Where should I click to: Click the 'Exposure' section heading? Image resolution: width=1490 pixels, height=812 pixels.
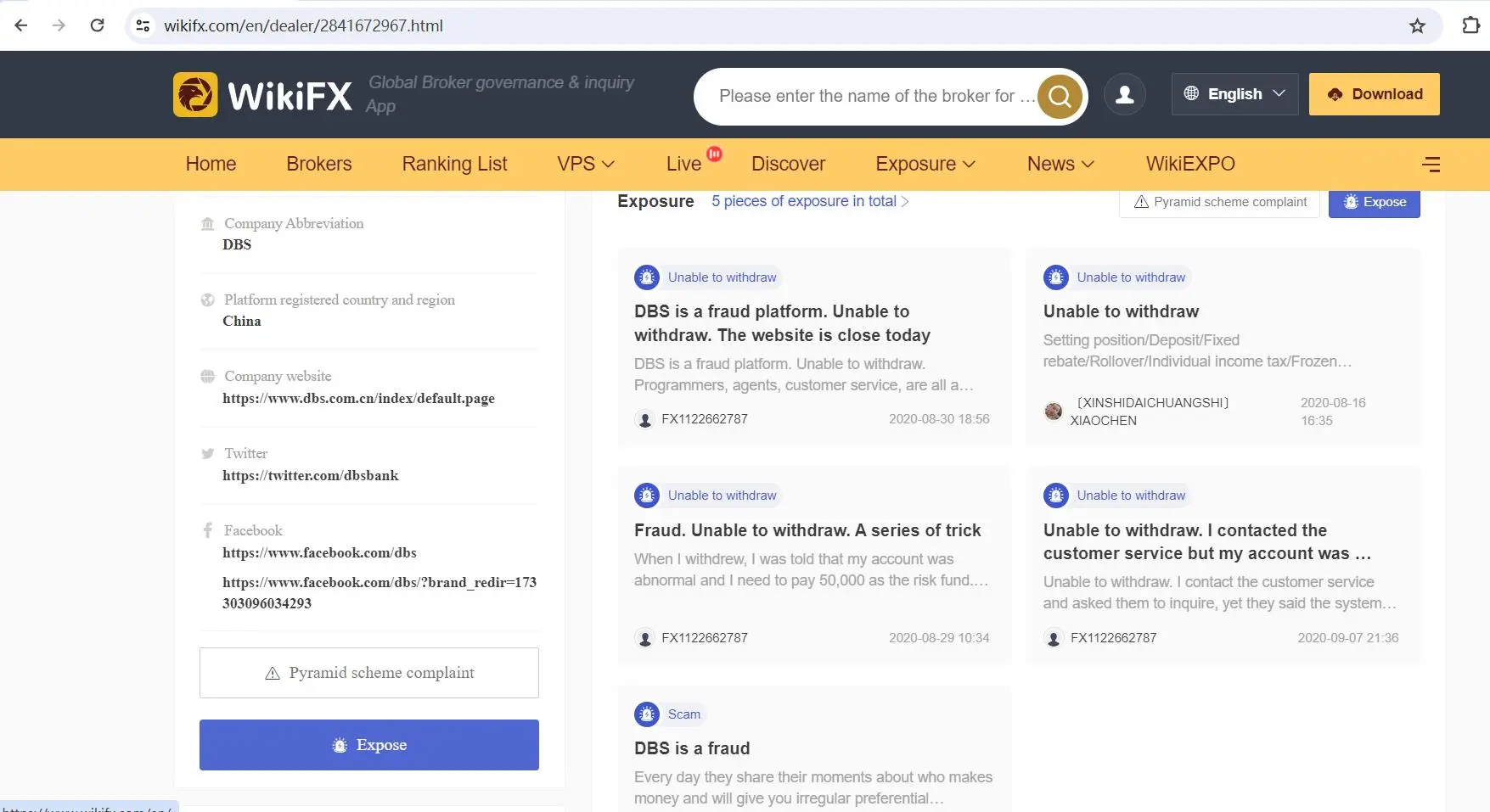tap(655, 201)
